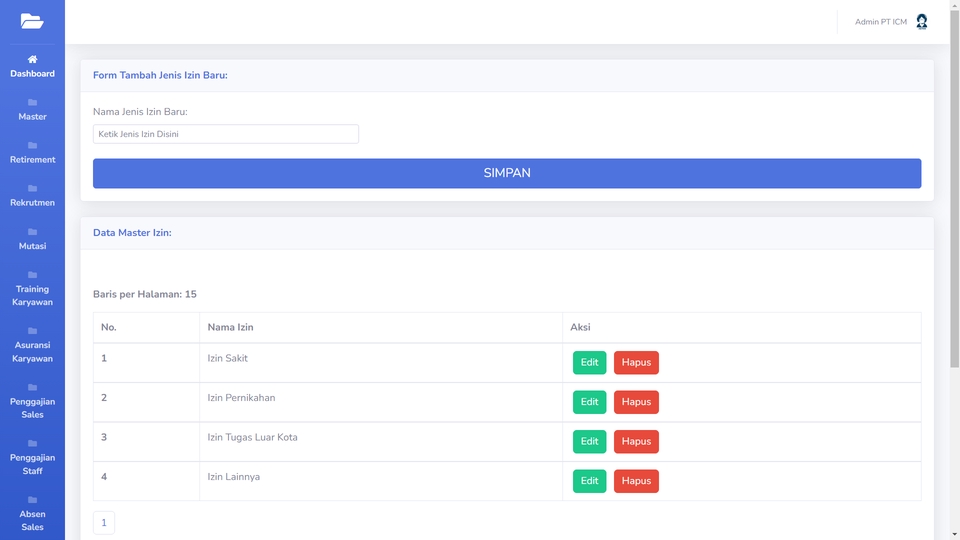The height and width of the screenshot is (540, 960).
Task: Click the SIMPAN button
Action: (507, 173)
